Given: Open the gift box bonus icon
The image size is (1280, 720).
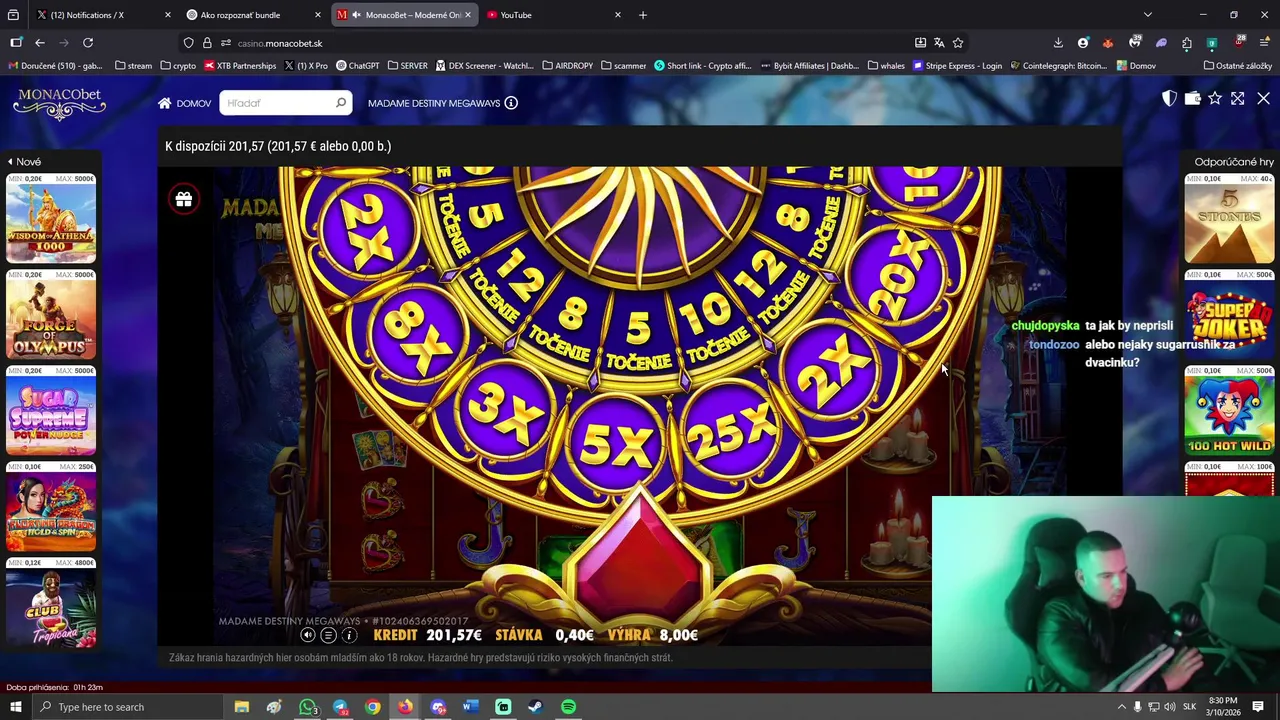Looking at the screenshot, I should tap(183, 199).
